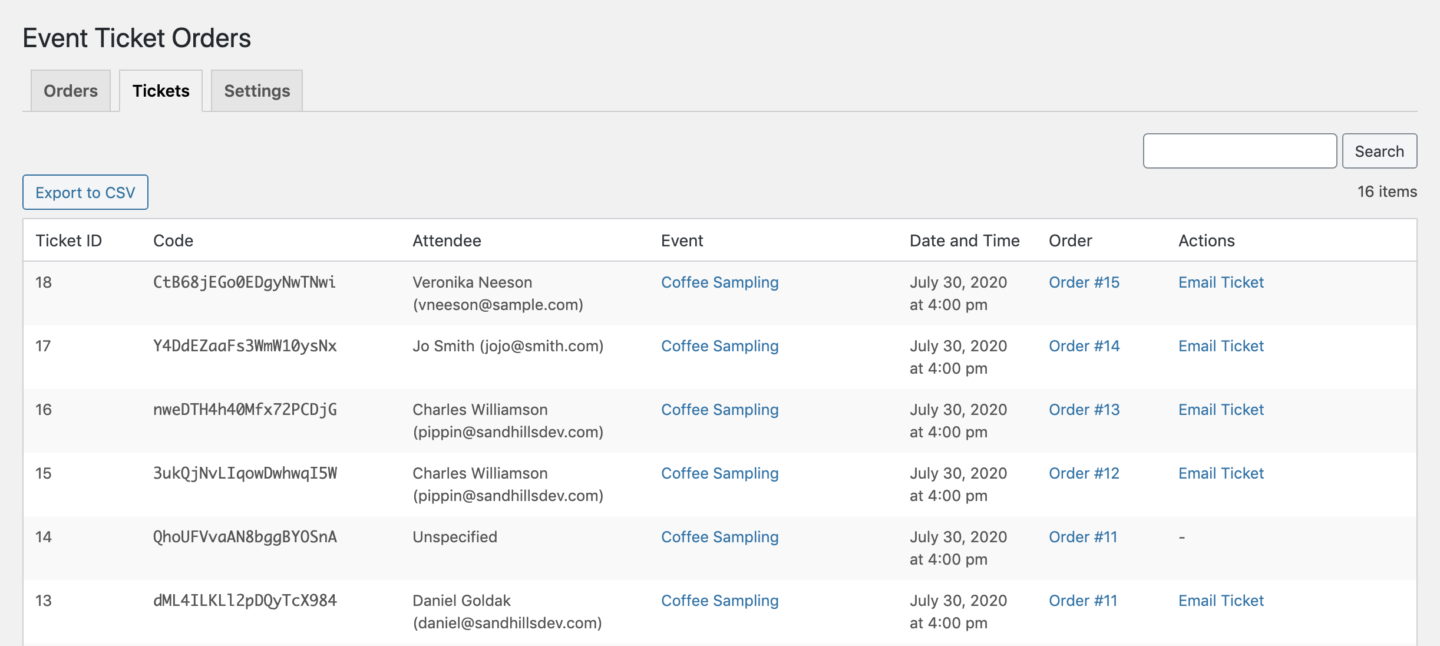Email the ticket for Daniel Goldak
Viewport: 1440px width, 646px height.
coord(1220,600)
